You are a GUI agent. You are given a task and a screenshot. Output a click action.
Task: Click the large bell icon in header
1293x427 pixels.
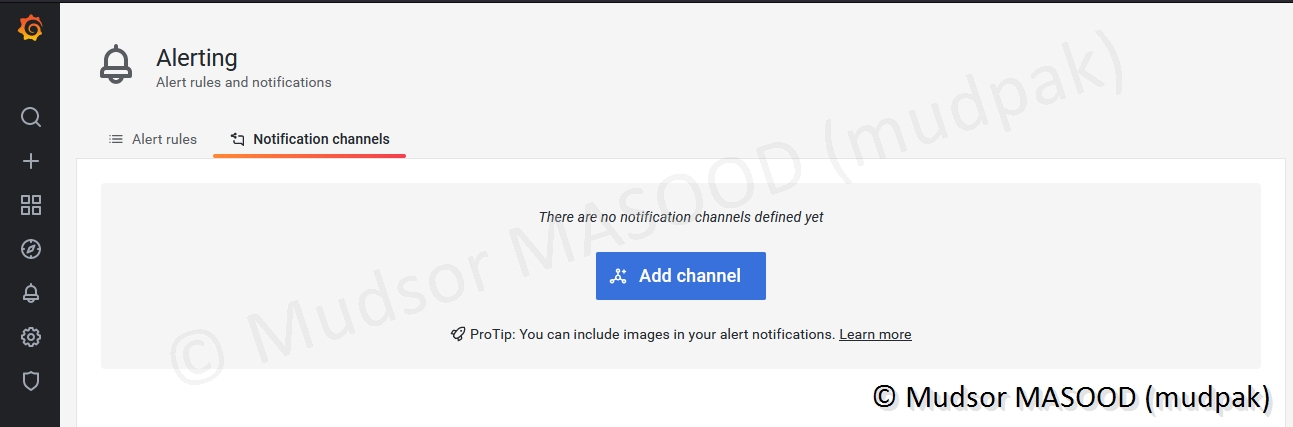tap(116, 65)
